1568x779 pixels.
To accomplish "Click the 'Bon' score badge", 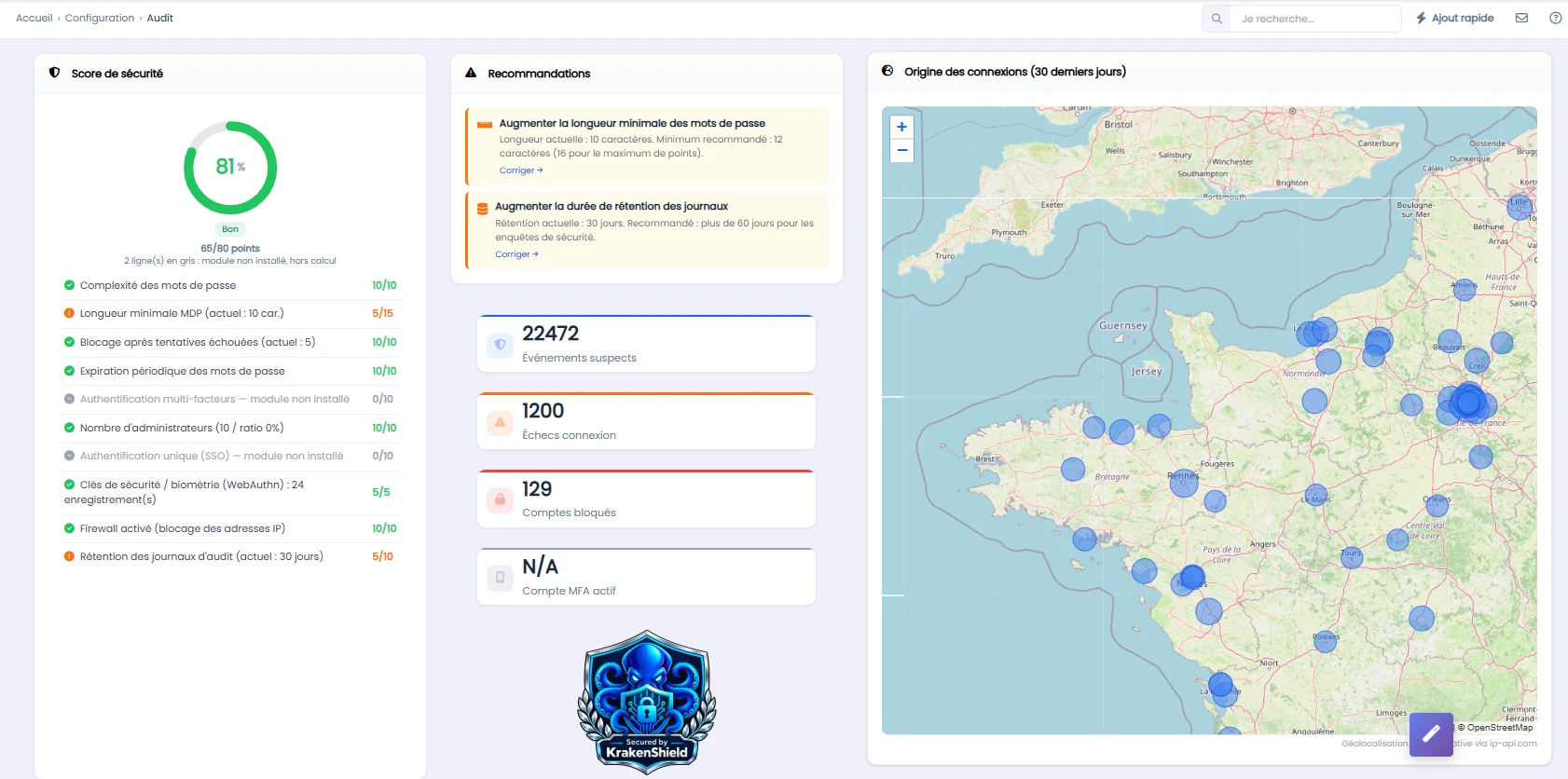I will coord(230,229).
